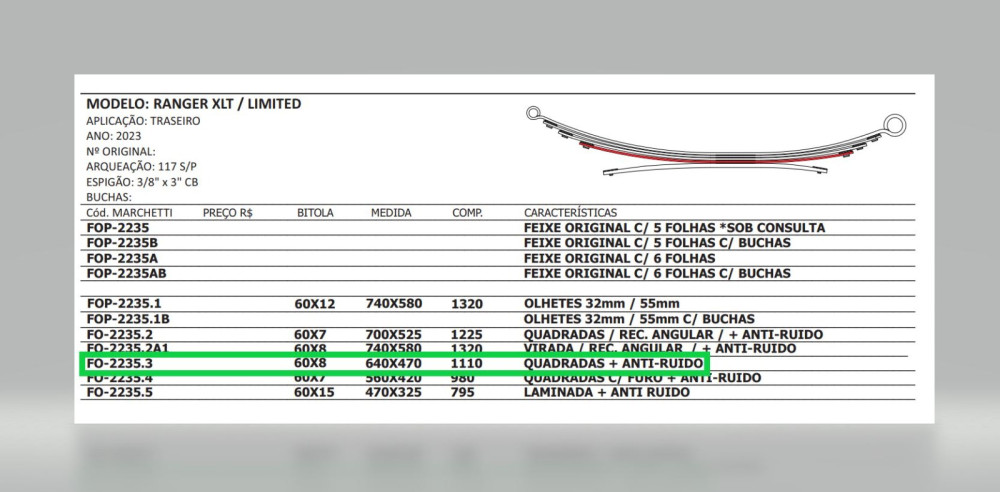The image size is (1000, 492).
Task: Click FEIXE ORIGINAL C/ 5 FOLHAS C/ BUCHAS
Action: 657,243
